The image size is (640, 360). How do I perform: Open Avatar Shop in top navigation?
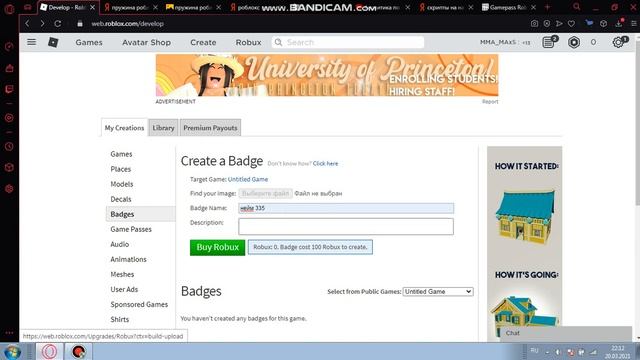pyautogui.click(x=146, y=42)
